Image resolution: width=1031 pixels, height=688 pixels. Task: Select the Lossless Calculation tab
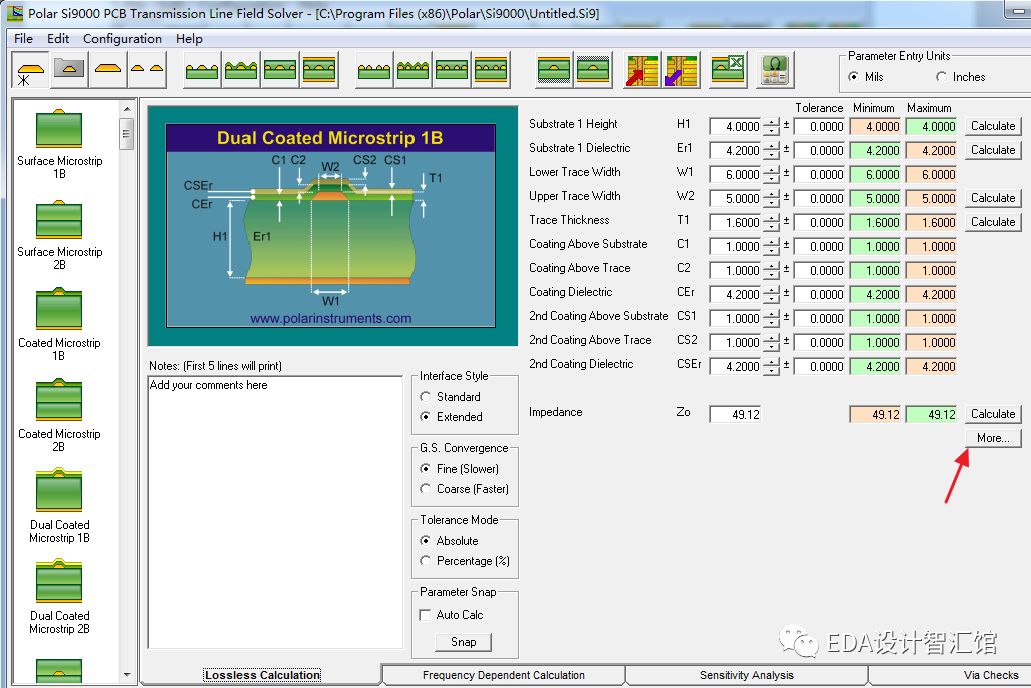point(262,675)
